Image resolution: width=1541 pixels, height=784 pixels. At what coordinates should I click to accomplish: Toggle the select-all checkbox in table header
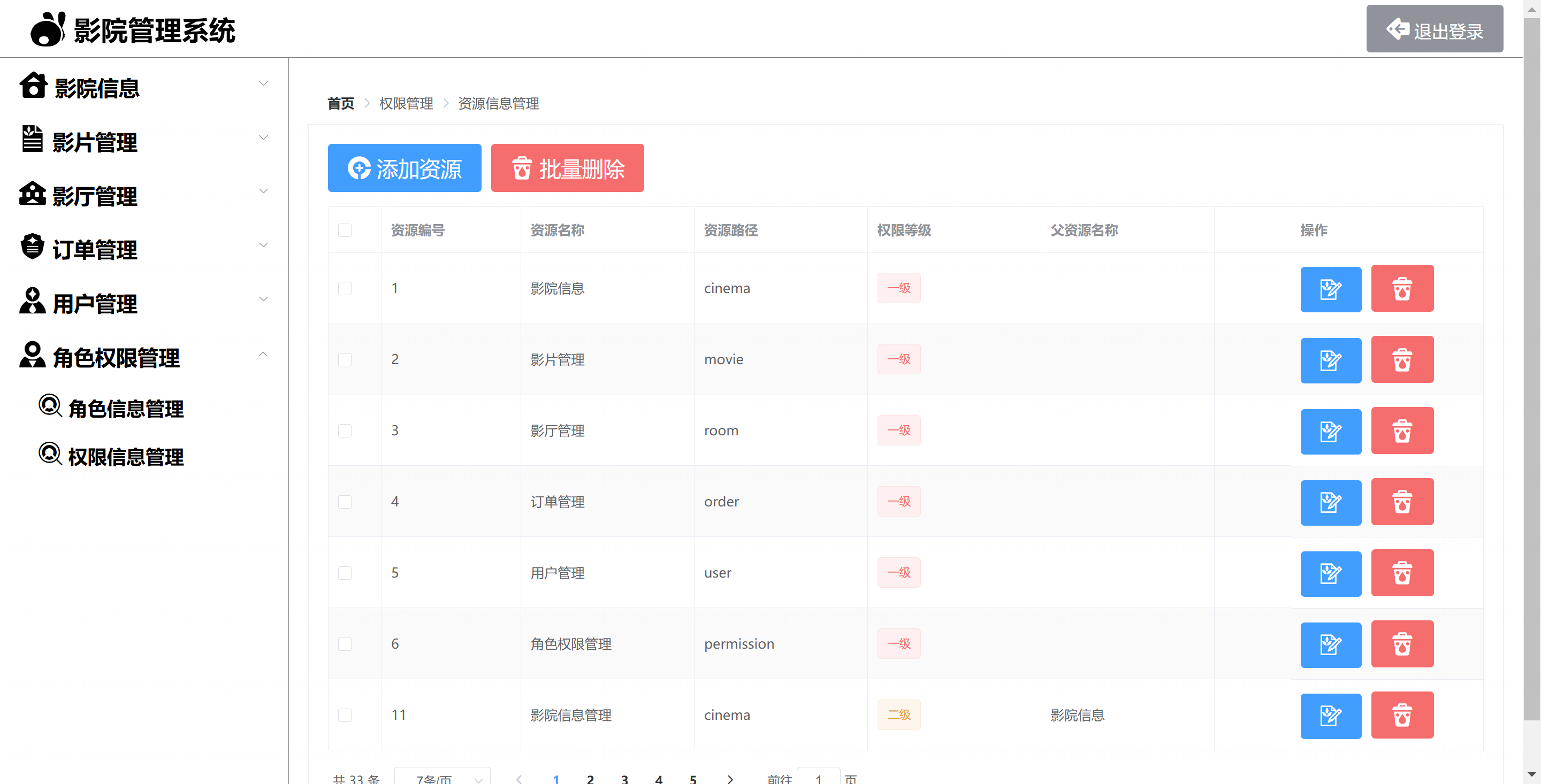345,230
